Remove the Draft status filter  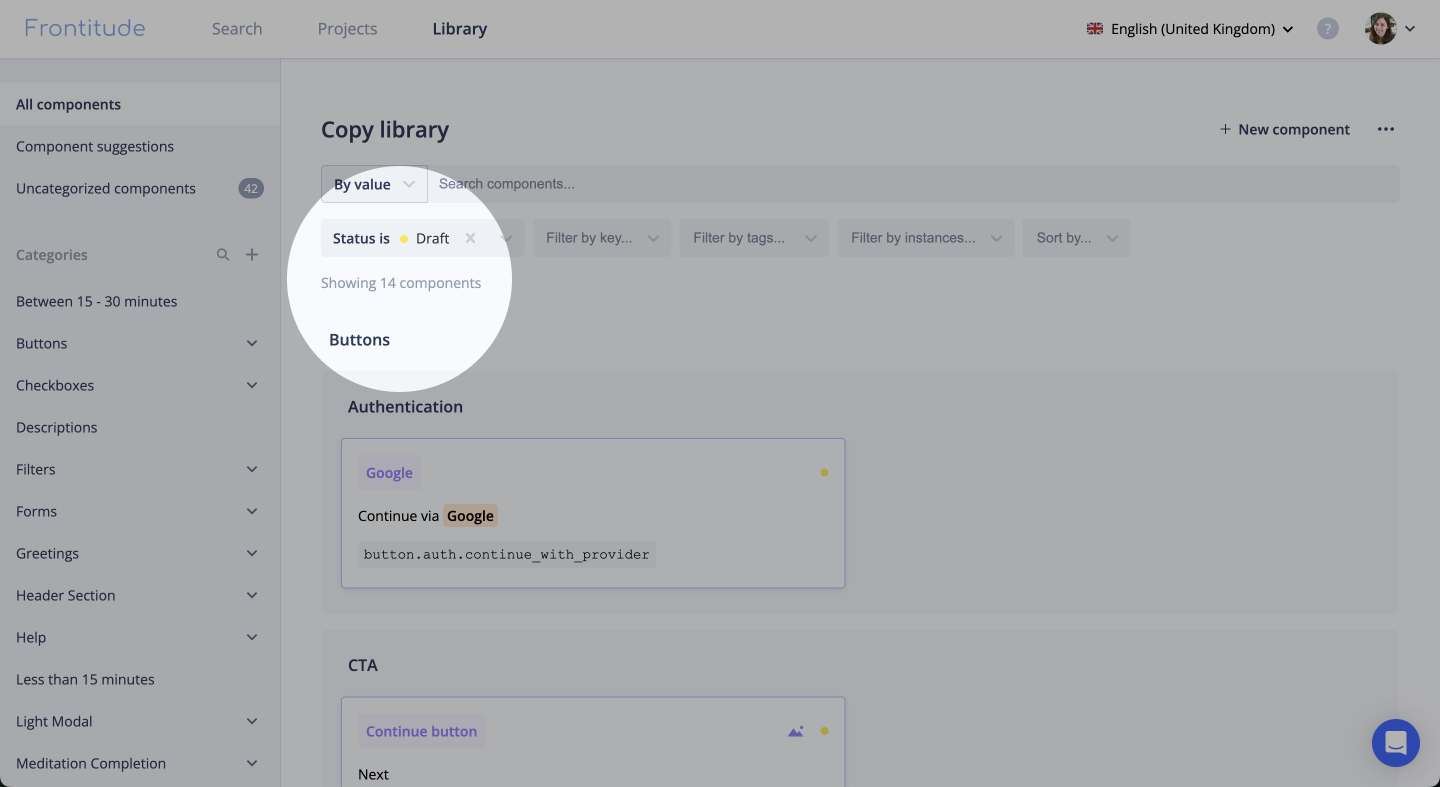pos(470,238)
